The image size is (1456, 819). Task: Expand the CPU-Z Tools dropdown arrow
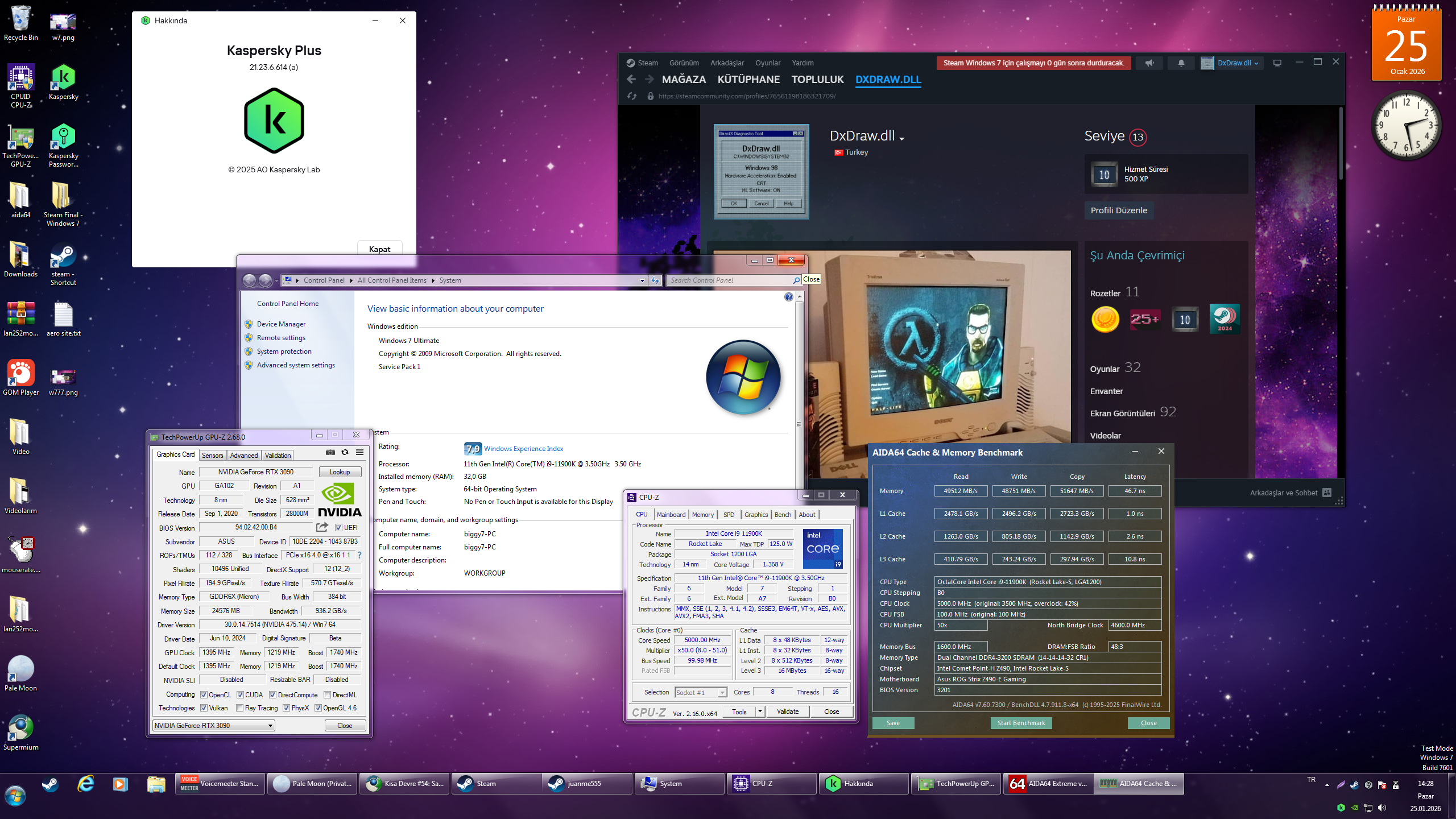[x=759, y=712]
